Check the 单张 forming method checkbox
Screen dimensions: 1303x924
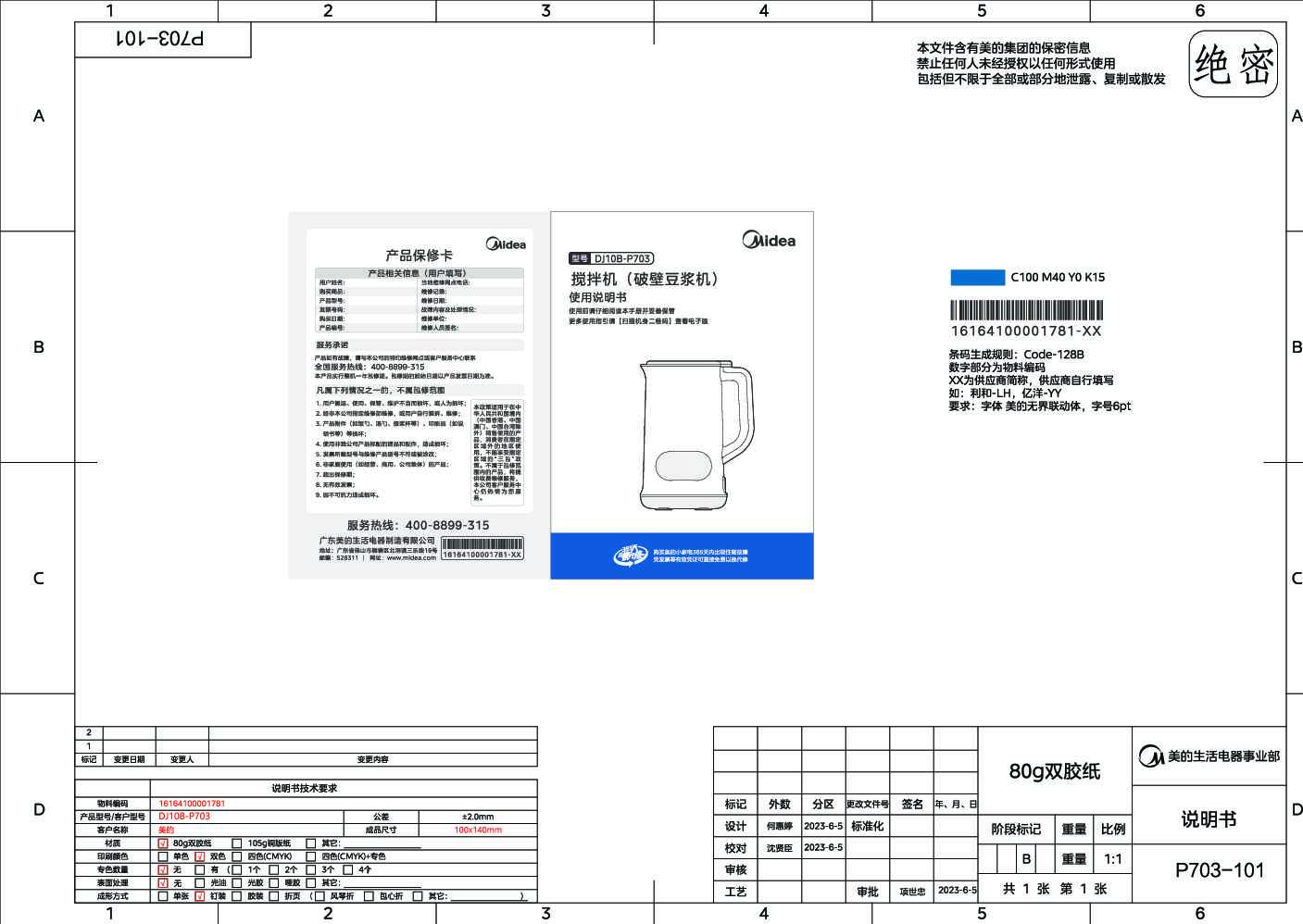(x=163, y=895)
